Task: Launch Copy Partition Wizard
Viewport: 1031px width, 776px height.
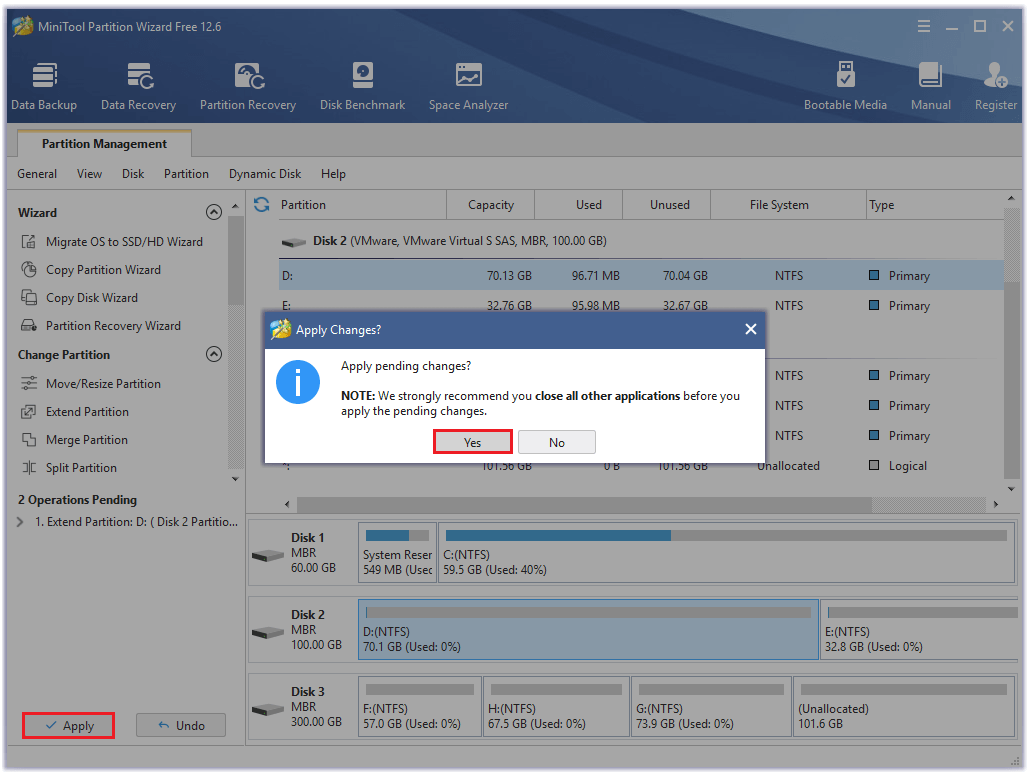Action: (91, 270)
